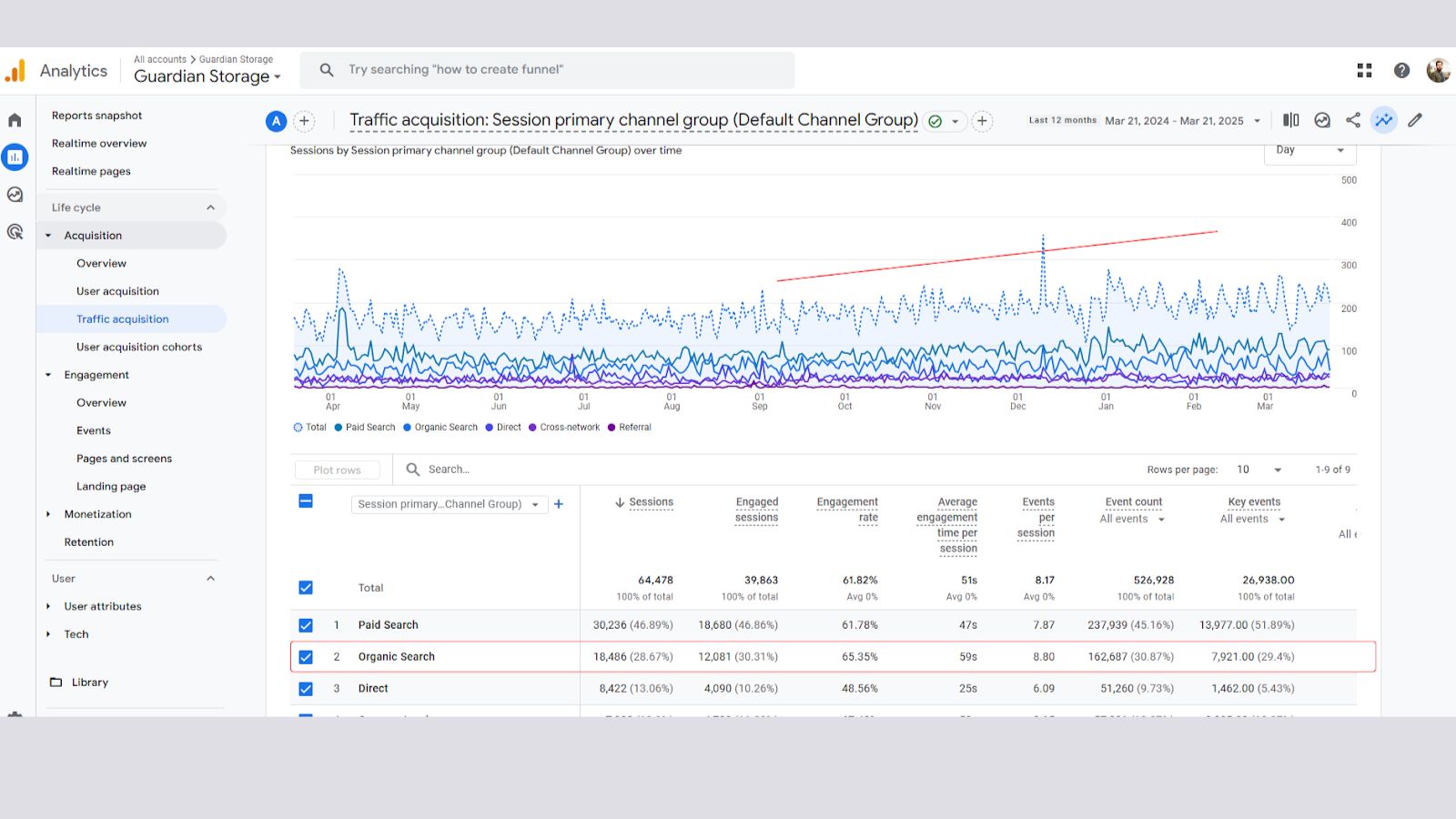Add a new comparison with plus icon
Screen dimensions: 1456x819
[x=305, y=121]
